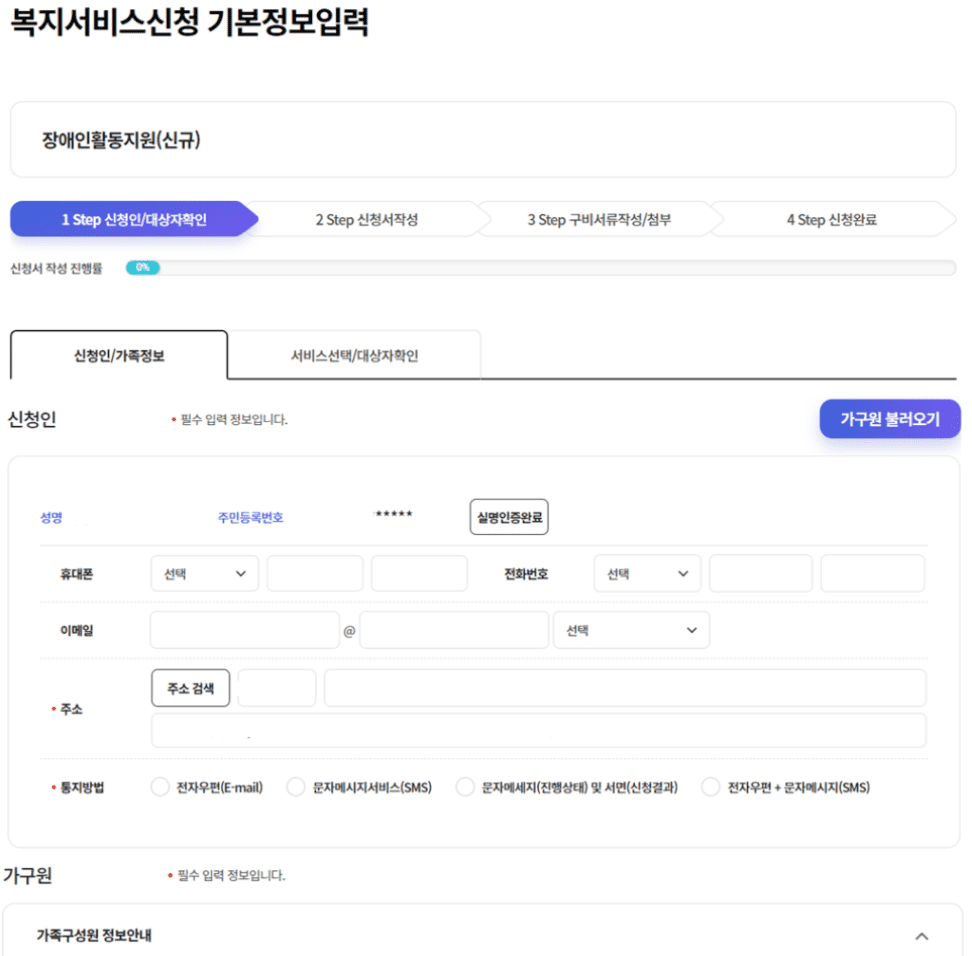Click the 실명인증완료 verification button
The image size is (972, 956).
509,515
